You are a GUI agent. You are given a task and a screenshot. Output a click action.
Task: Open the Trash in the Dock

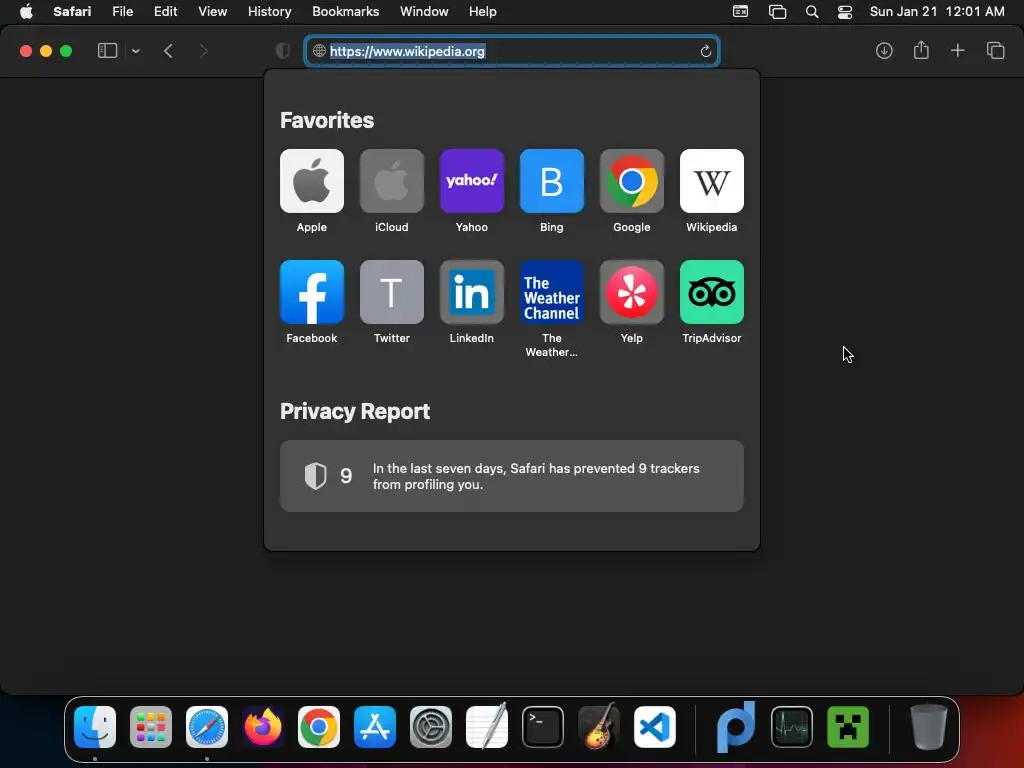pyautogui.click(x=928, y=727)
